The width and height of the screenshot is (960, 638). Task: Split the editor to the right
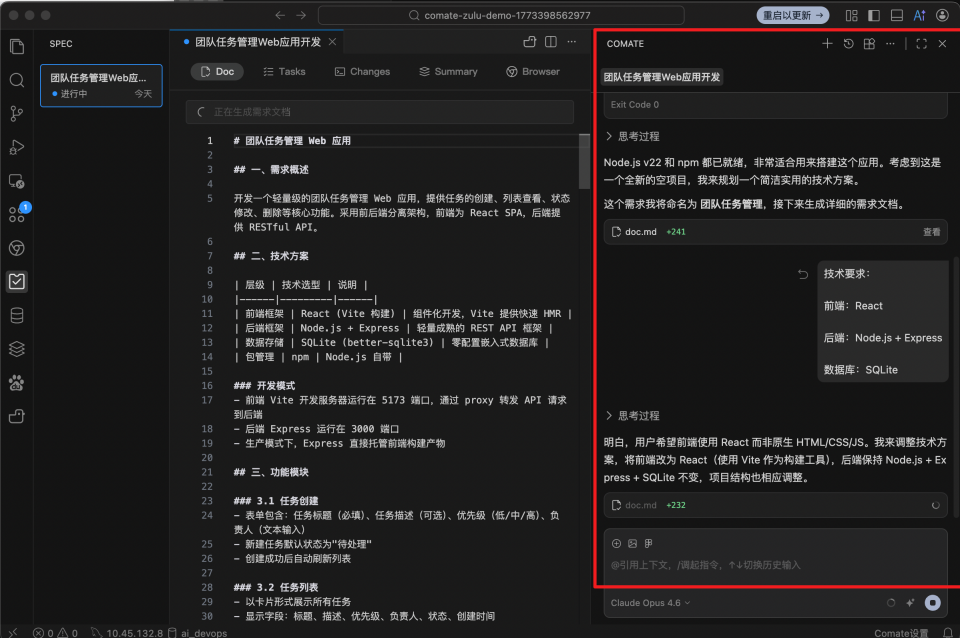click(x=551, y=42)
